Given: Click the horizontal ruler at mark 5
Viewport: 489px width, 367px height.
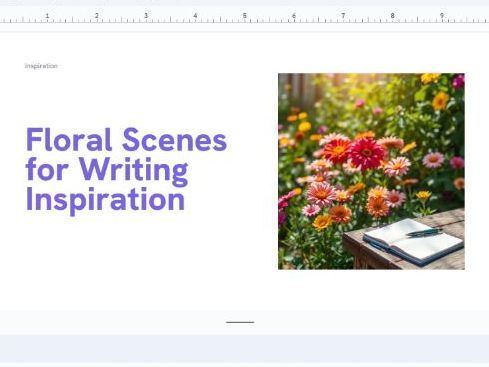Looking at the screenshot, I should click(244, 16).
